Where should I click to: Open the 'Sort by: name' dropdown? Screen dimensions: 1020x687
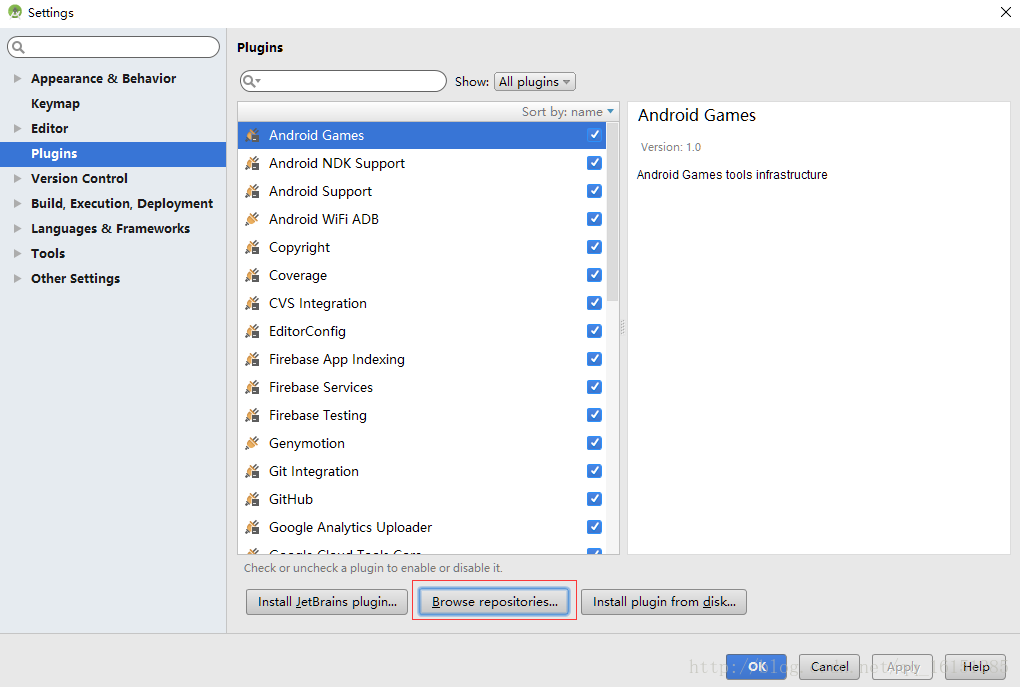pyautogui.click(x=567, y=112)
